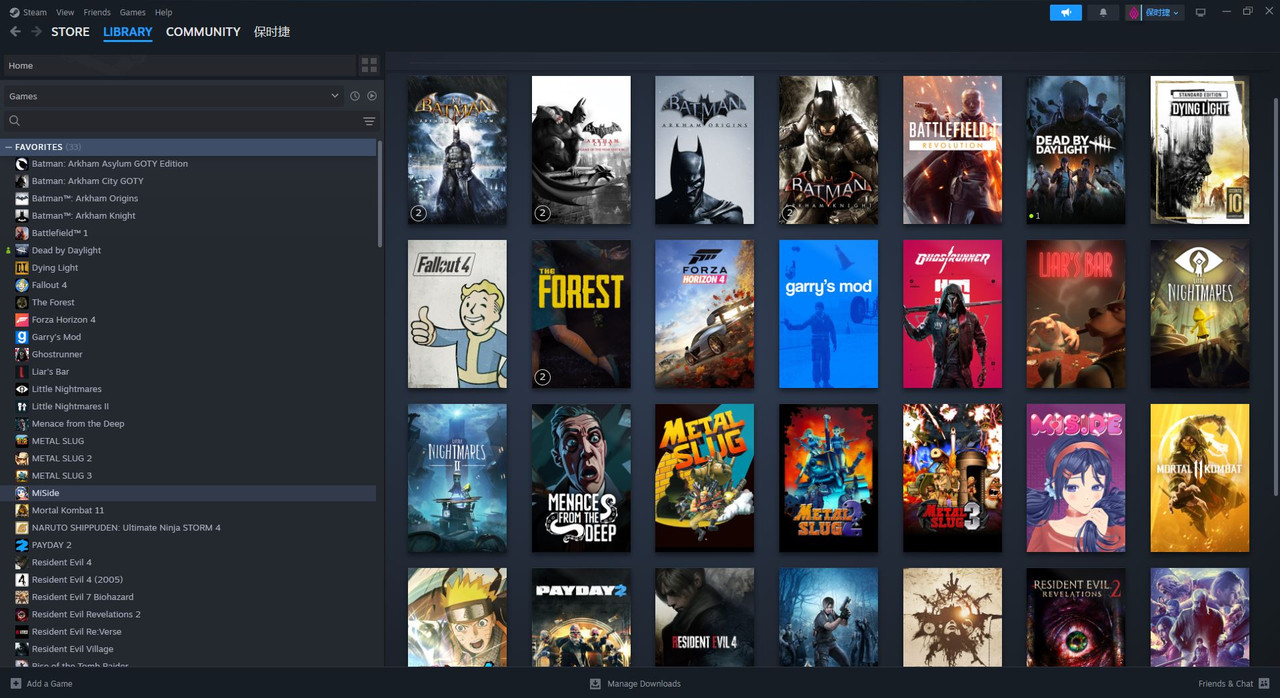Open Batman Arkham Origins cover
The height and width of the screenshot is (698, 1280).
click(x=705, y=150)
